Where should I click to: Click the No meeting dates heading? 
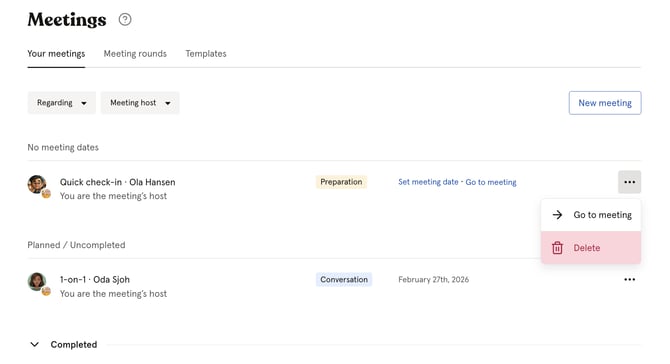click(x=63, y=147)
